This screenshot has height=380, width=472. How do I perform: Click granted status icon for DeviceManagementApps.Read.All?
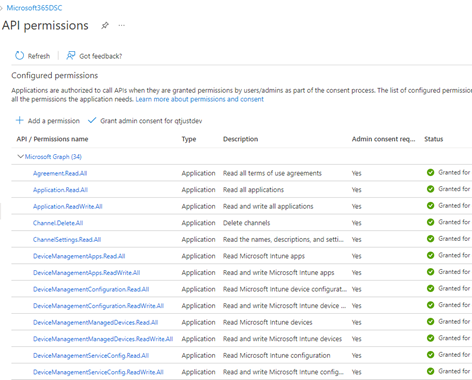430,255
